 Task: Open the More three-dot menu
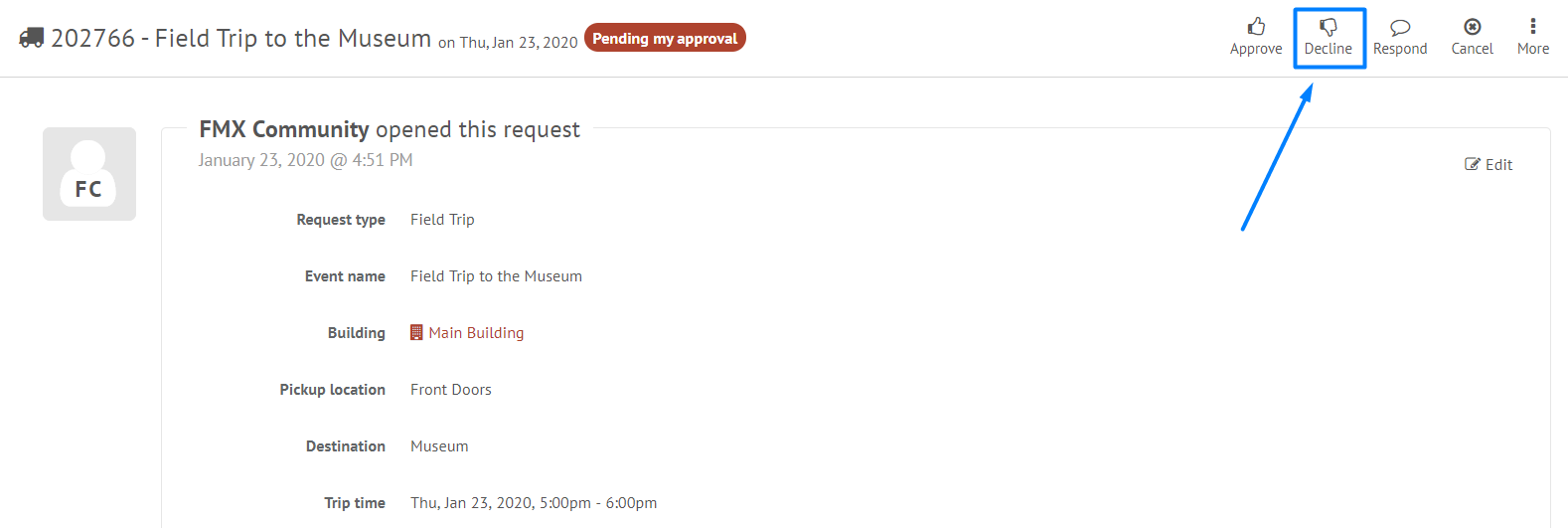(1532, 27)
